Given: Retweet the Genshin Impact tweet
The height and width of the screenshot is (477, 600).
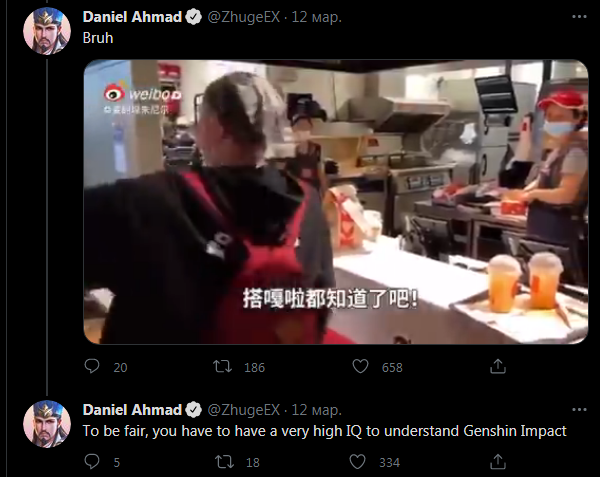Looking at the screenshot, I should click(224, 462).
